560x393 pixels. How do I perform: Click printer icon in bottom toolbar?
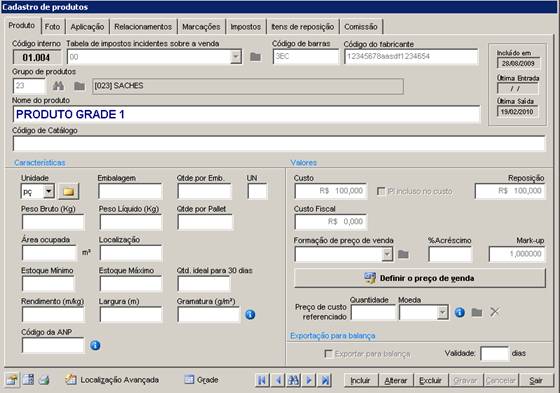click(44, 380)
